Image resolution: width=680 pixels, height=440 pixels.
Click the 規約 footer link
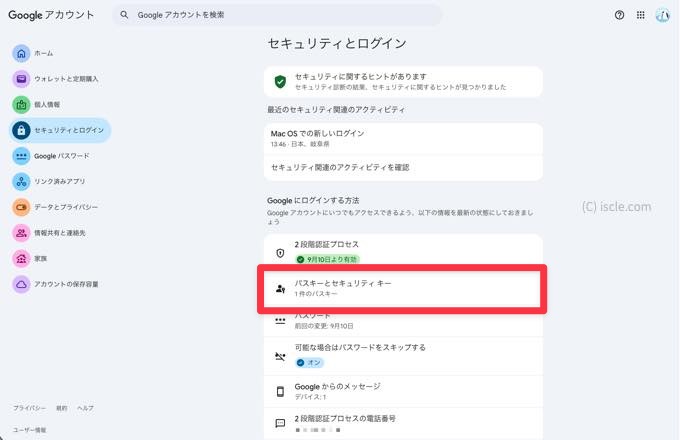tap(62, 408)
